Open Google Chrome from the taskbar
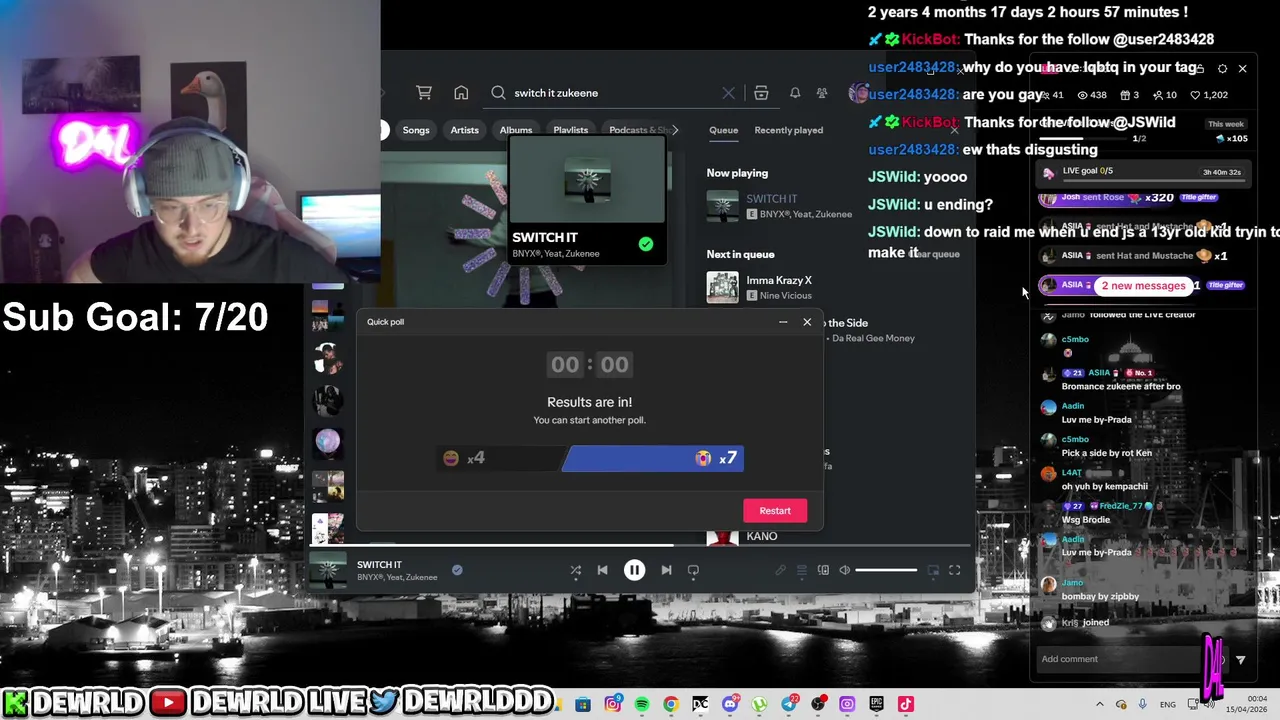This screenshot has width=1280, height=720. coord(671,704)
